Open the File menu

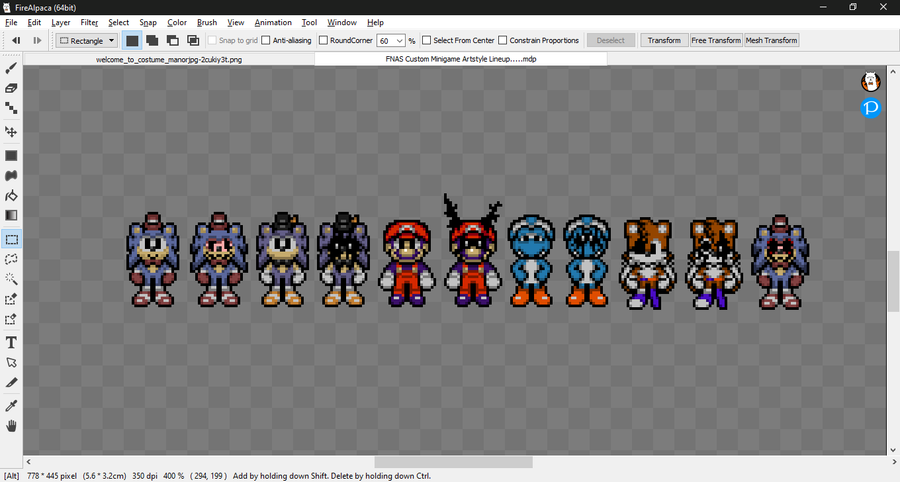11,22
